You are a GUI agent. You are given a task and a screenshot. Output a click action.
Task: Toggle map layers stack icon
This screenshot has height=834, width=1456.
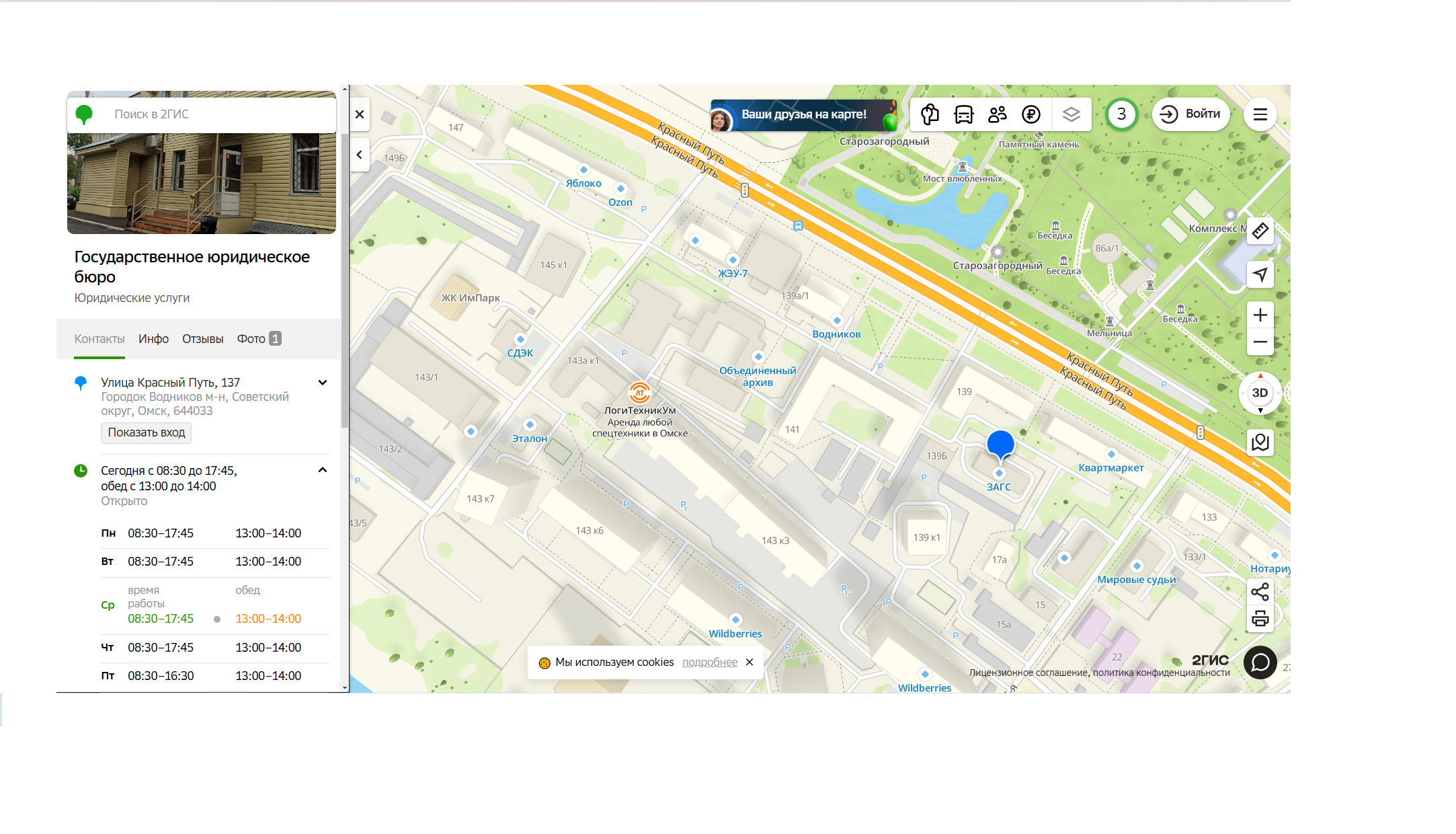point(1071,114)
